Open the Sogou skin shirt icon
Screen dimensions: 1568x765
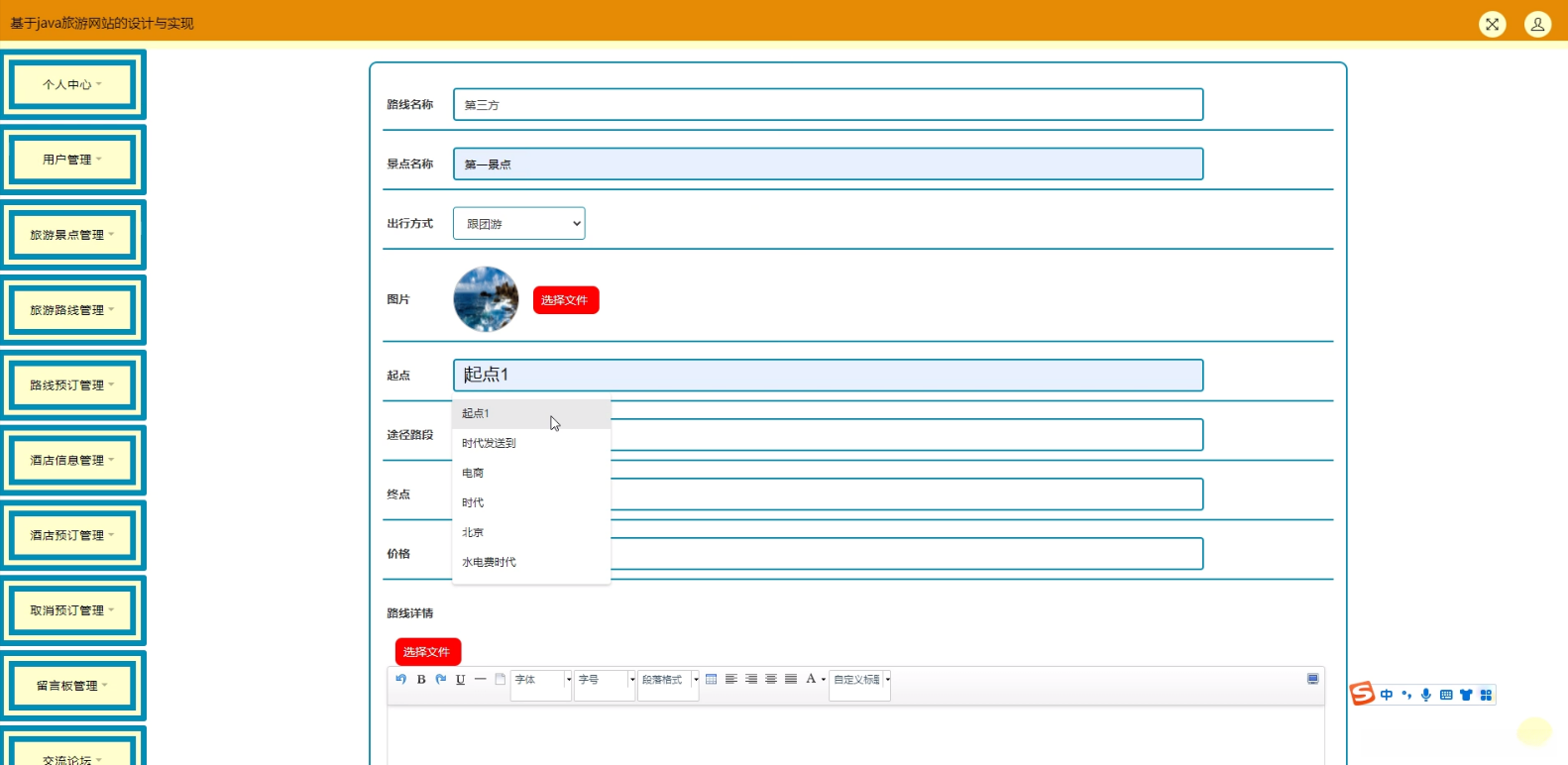point(1466,695)
